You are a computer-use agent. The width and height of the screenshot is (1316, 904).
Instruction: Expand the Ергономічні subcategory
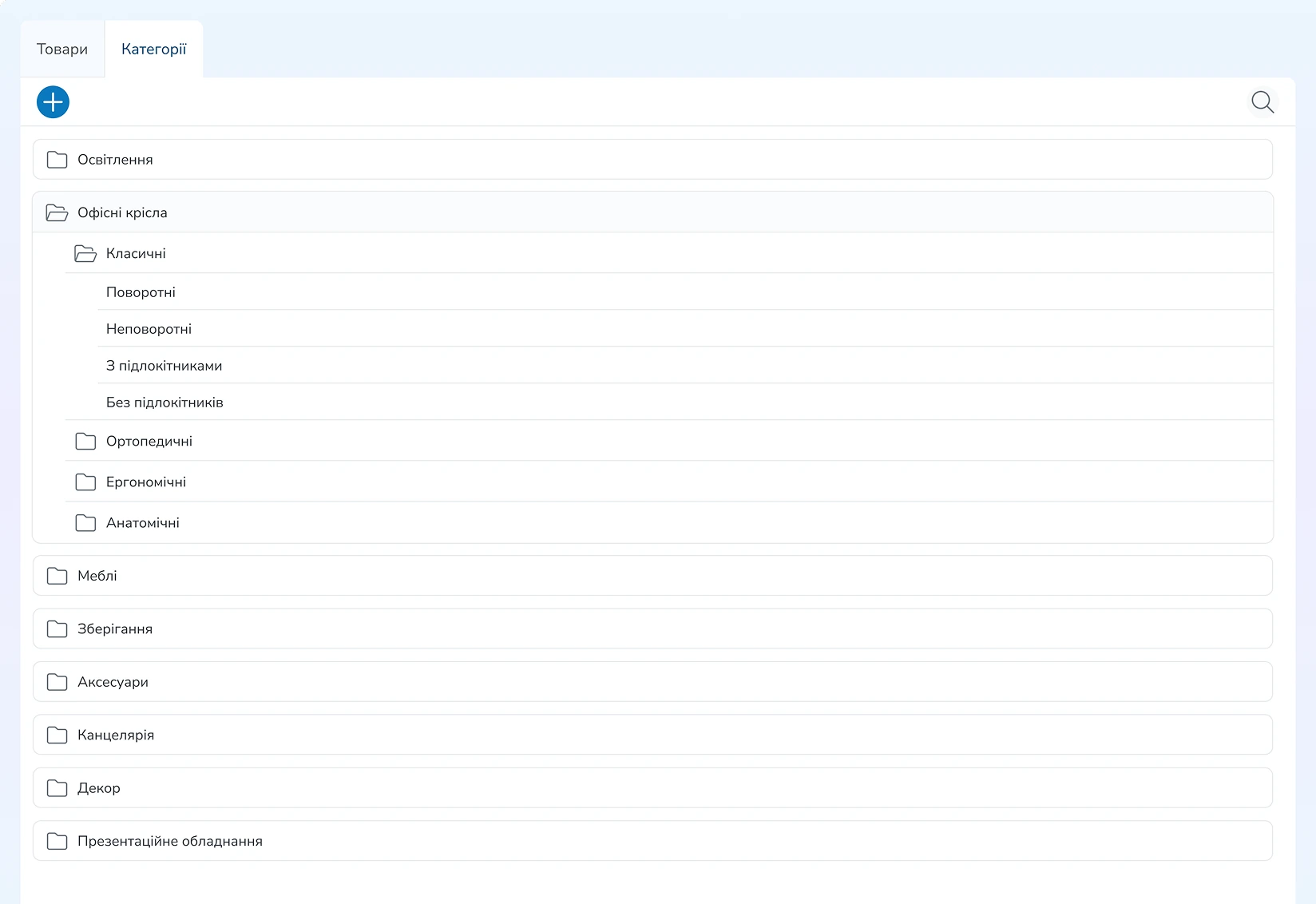pyautogui.click(x=669, y=482)
